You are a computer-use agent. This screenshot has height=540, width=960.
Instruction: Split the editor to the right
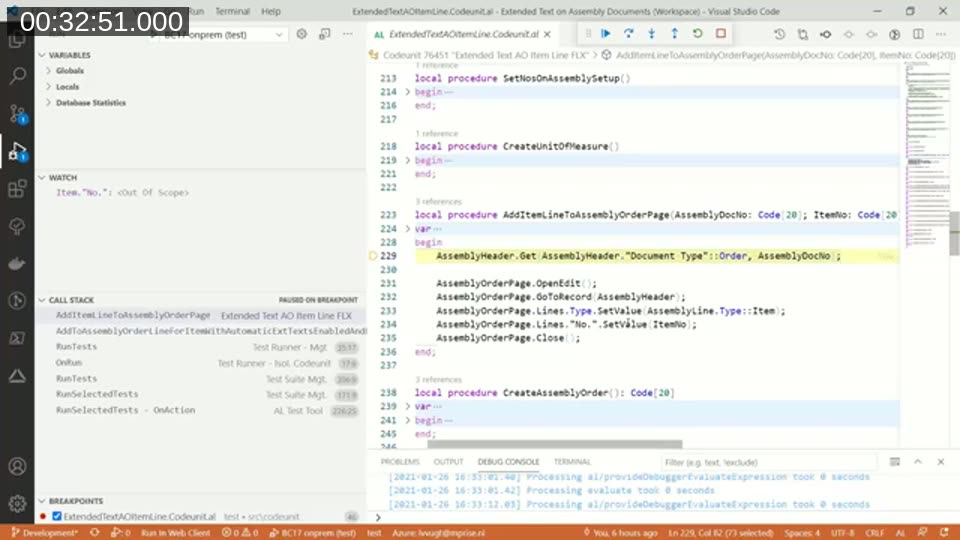[x=918, y=34]
